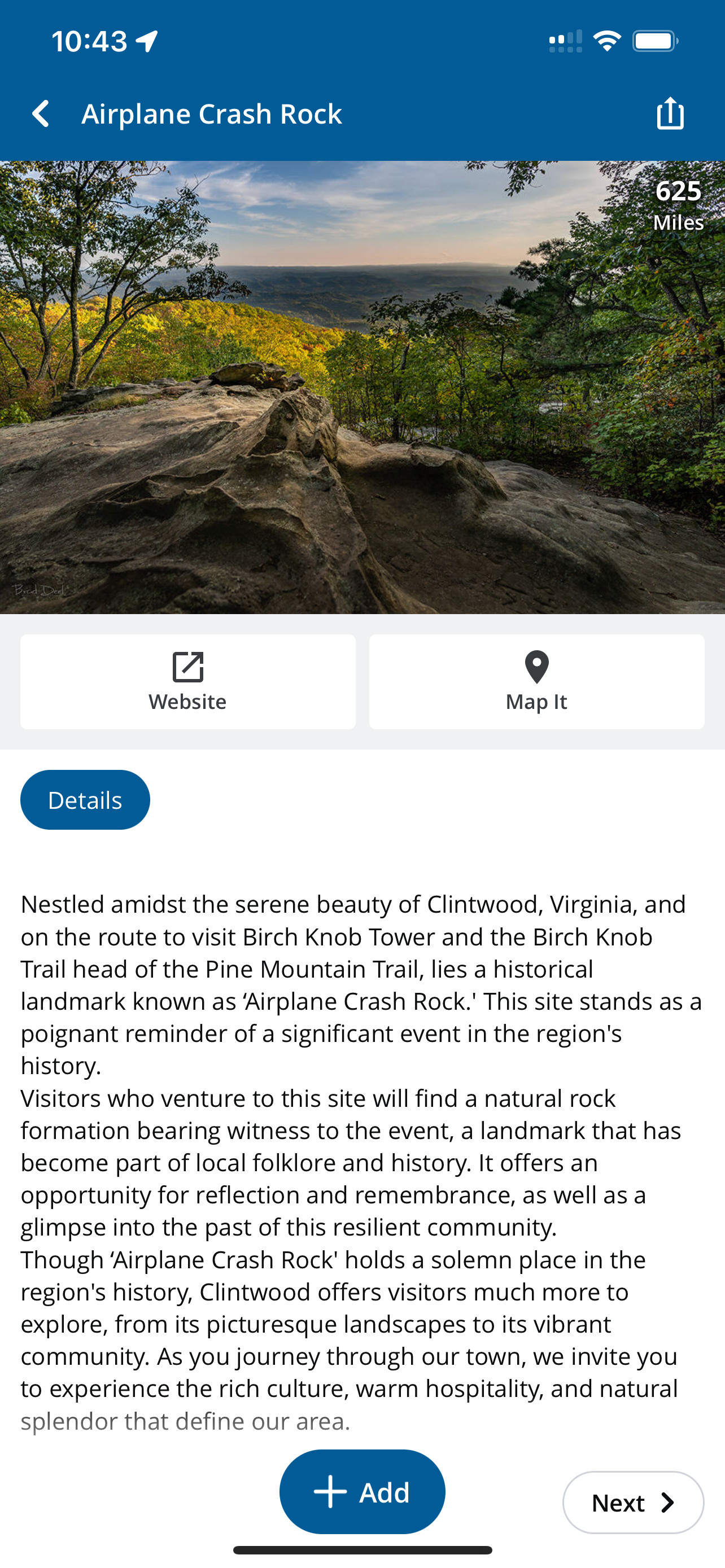Tap the description paragraph about Clintwood
Viewport: 725px width, 1568px height.
[362, 1162]
